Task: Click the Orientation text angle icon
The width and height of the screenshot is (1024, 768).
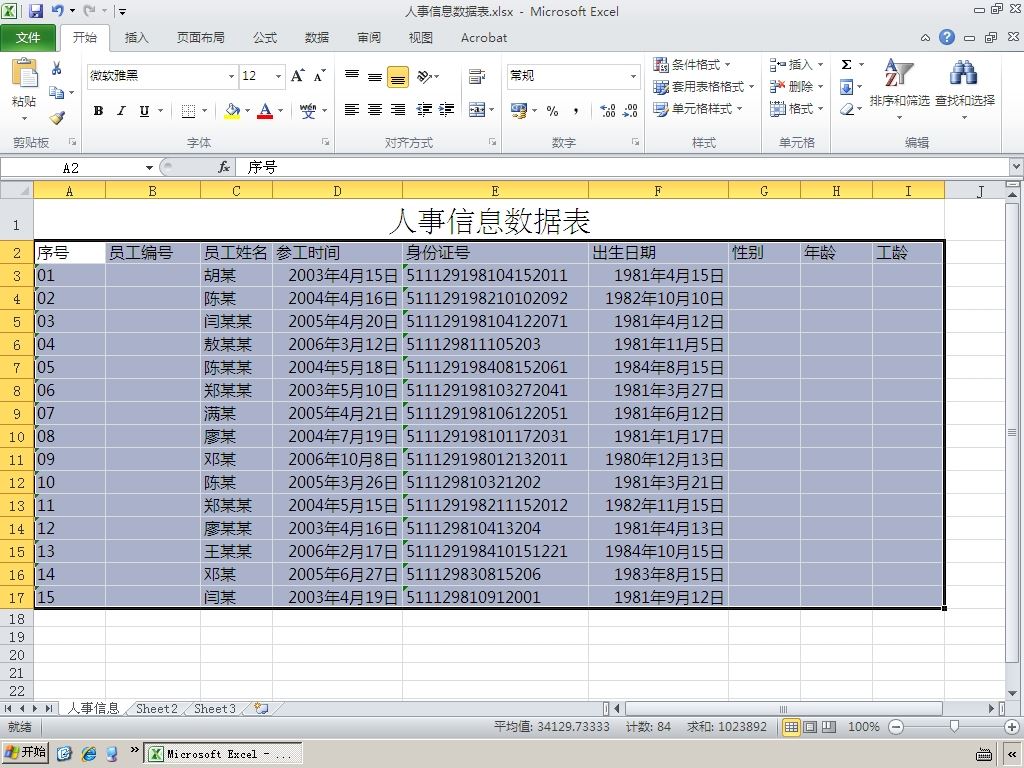Action: (424, 76)
